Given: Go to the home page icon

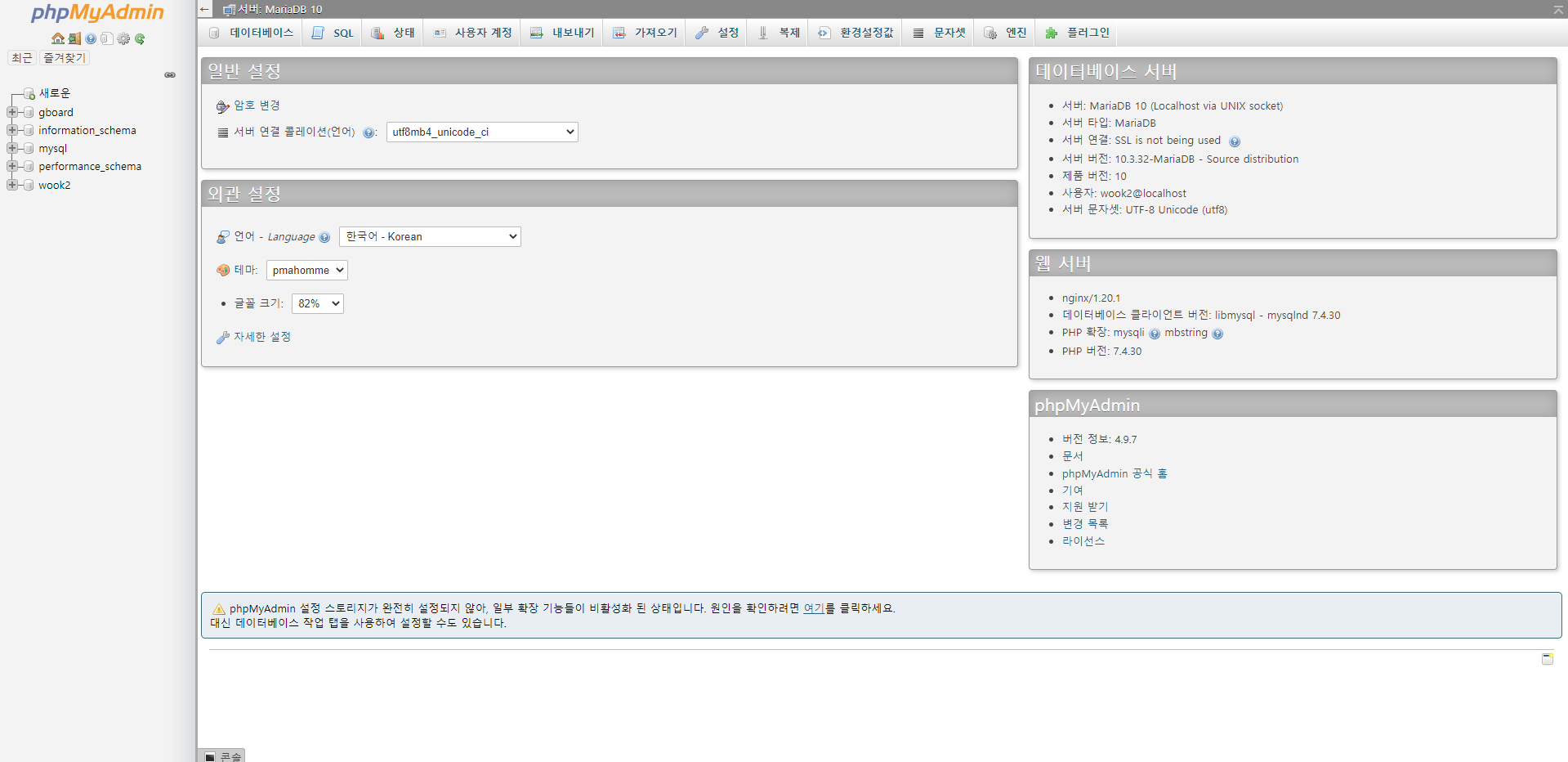Looking at the screenshot, I should pos(58,38).
